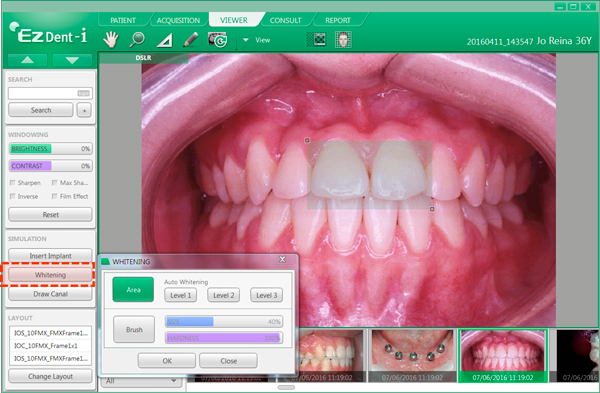Click the face grid icon
This screenshot has height=393, width=600.
(343, 39)
